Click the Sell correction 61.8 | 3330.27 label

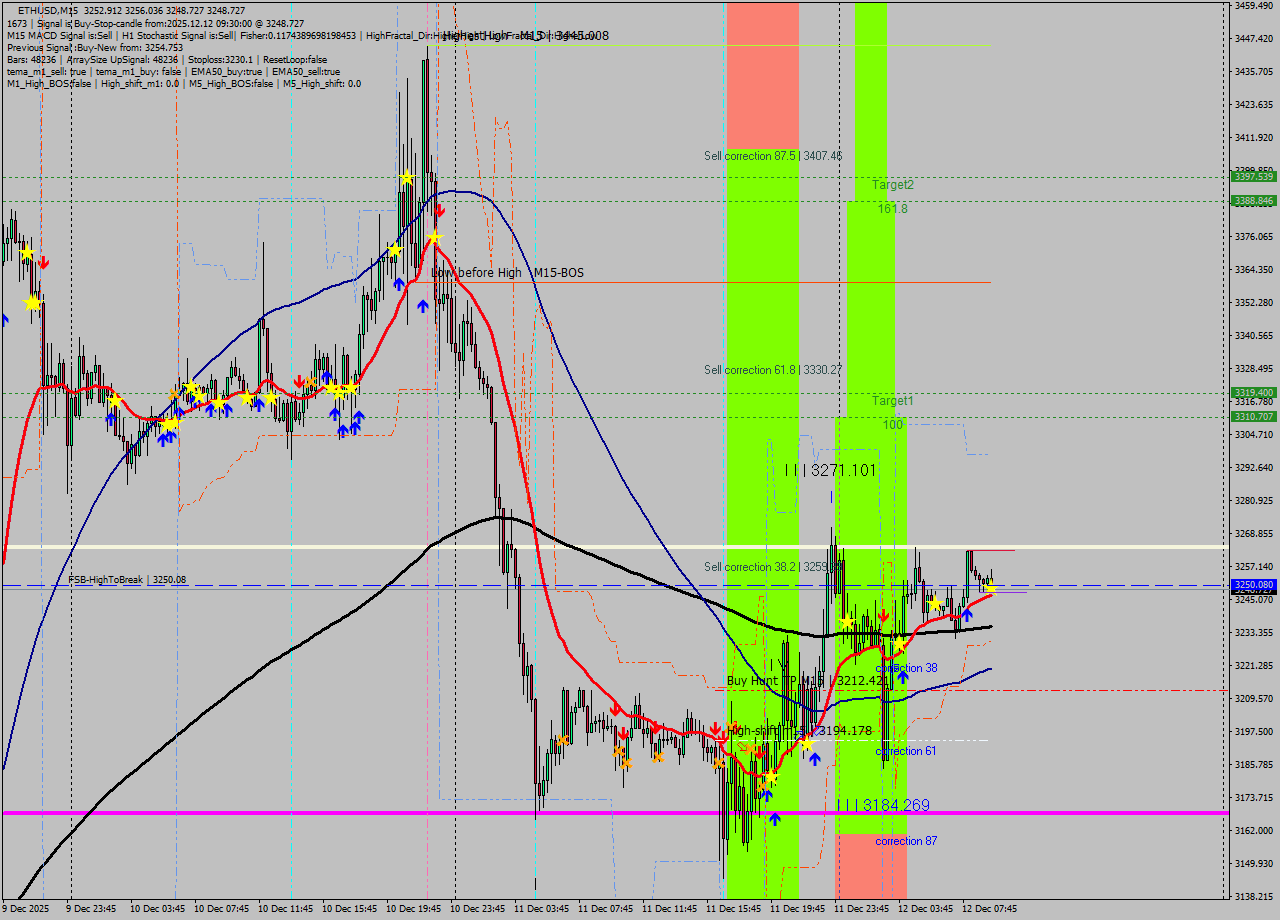pyautogui.click(x=772, y=370)
